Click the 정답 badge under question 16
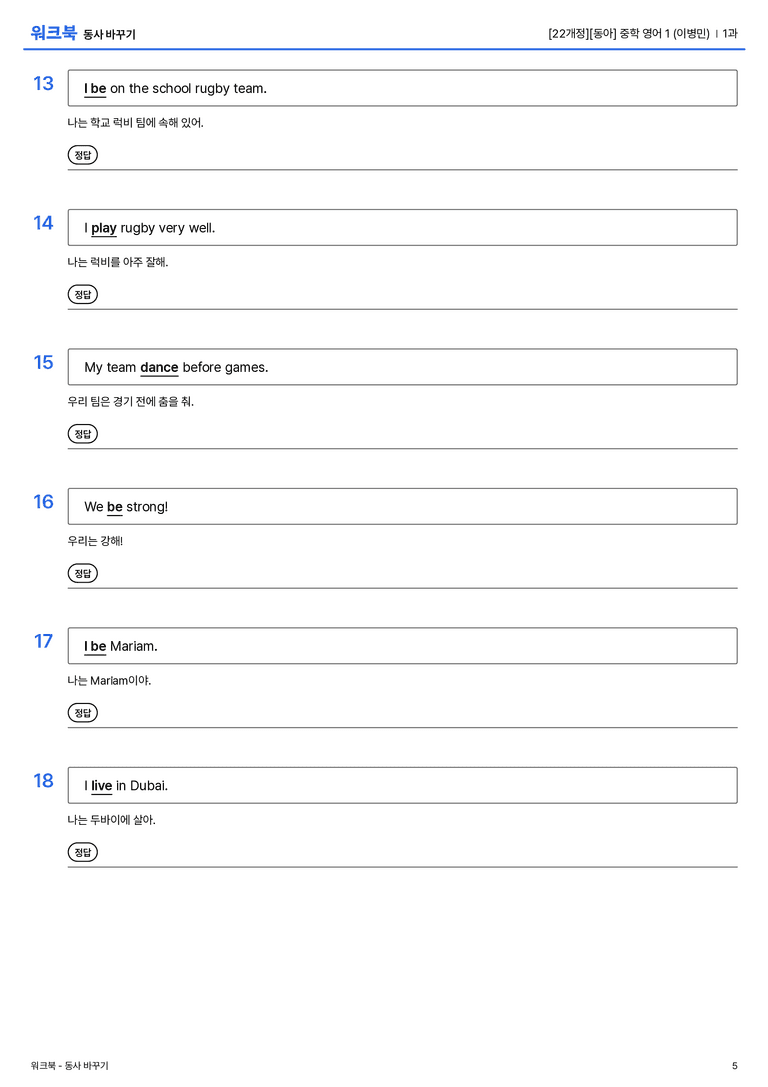The width and height of the screenshot is (768, 1087). (x=82, y=573)
